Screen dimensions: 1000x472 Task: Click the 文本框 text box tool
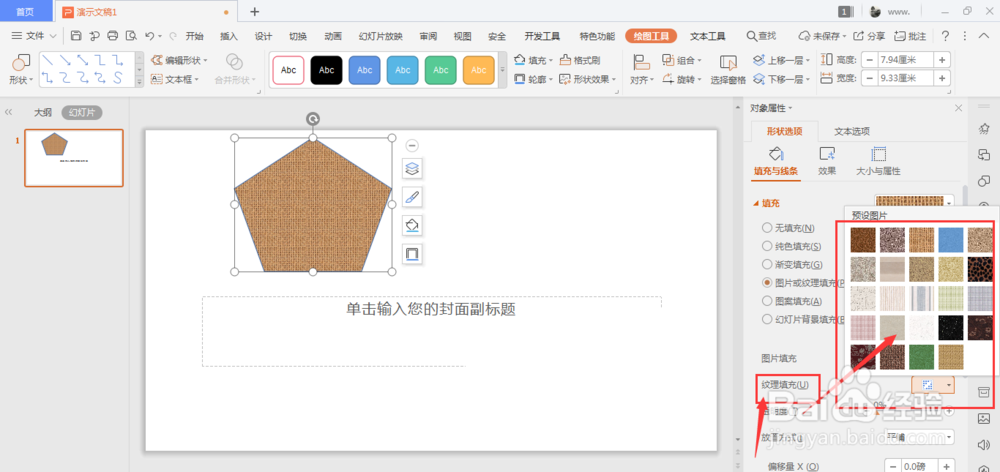pos(175,79)
